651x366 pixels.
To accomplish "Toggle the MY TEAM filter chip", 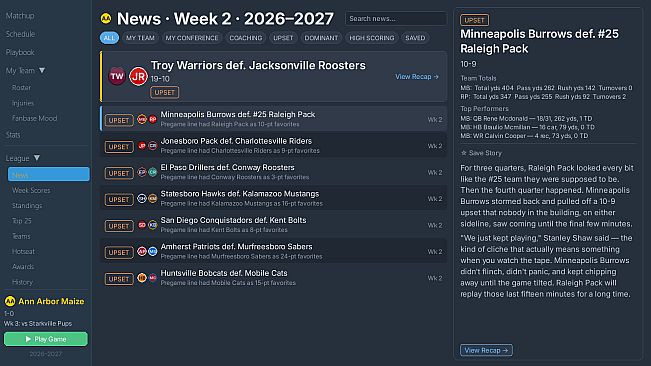I will [x=140, y=38].
